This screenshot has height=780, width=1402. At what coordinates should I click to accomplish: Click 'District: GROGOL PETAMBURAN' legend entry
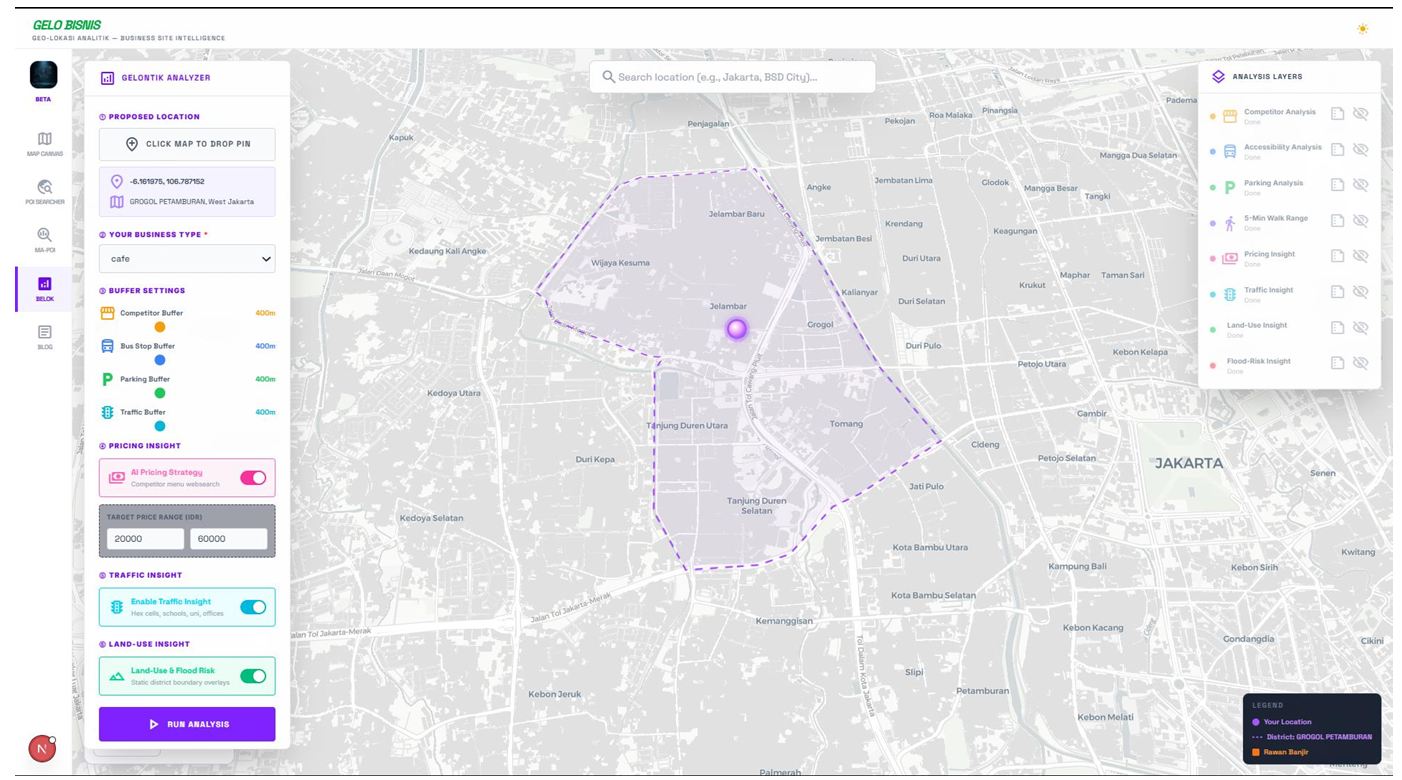click(x=1319, y=737)
